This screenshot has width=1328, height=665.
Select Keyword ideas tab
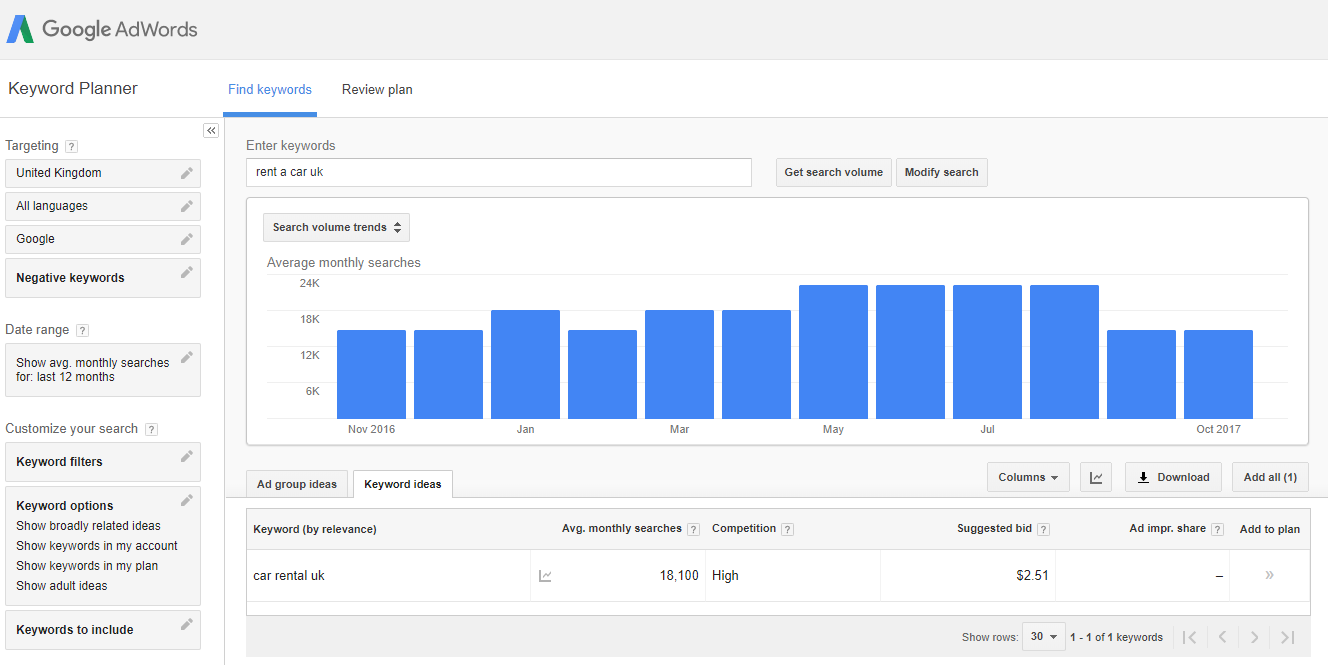pyautogui.click(x=403, y=484)
